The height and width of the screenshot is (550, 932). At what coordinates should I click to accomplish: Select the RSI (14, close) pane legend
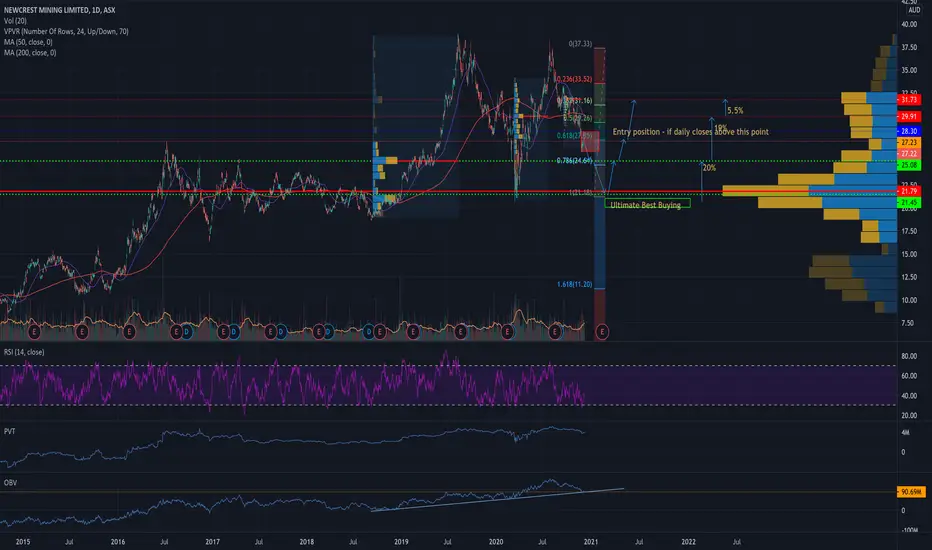pos(24,352)
